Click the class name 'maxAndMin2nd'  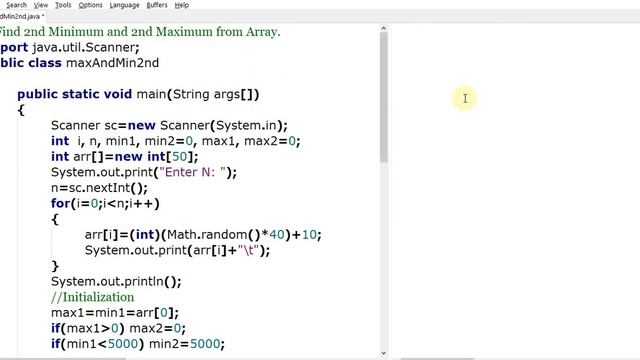113,63
